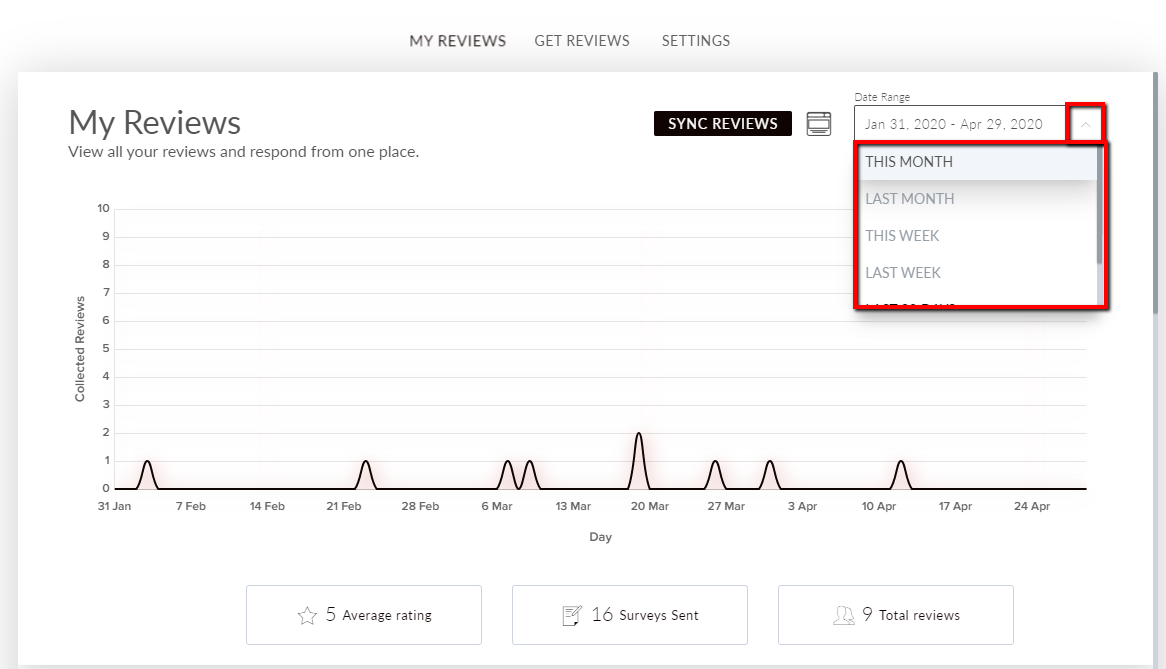This screenshot has width=1166, height=669.
Task: Click the chart peak near 21 Feb
Action: [365, 462]
